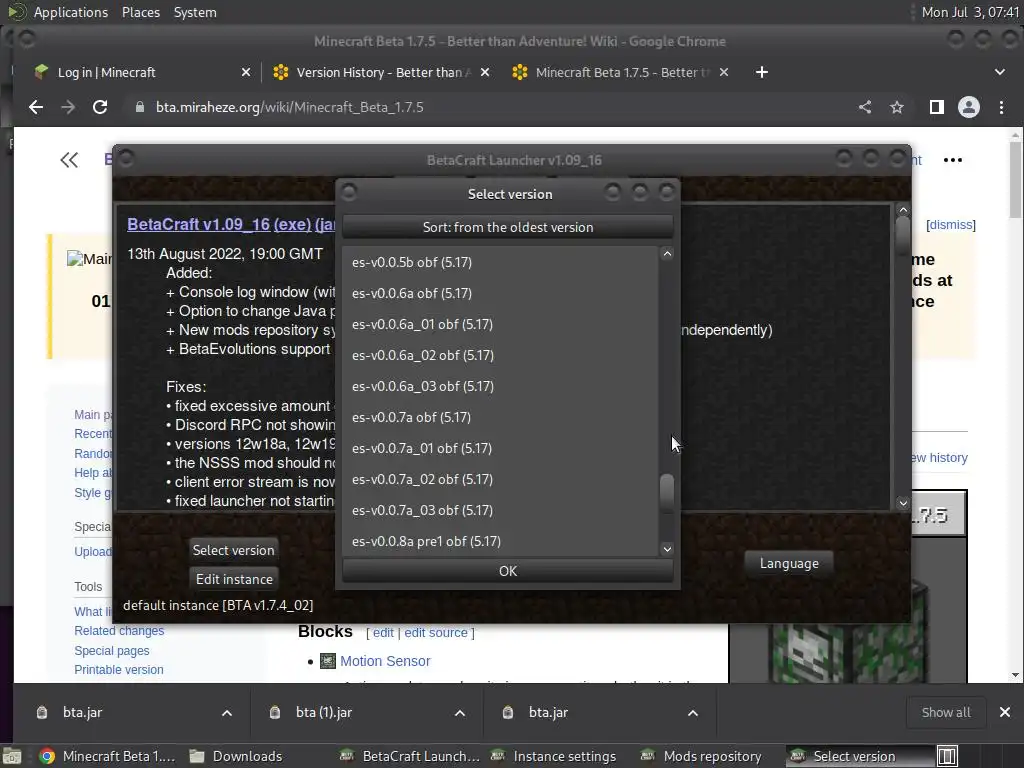Viewport: 1024px width, 768px height.
Task: Click the site lock icon in address bar
Action: 139,107
